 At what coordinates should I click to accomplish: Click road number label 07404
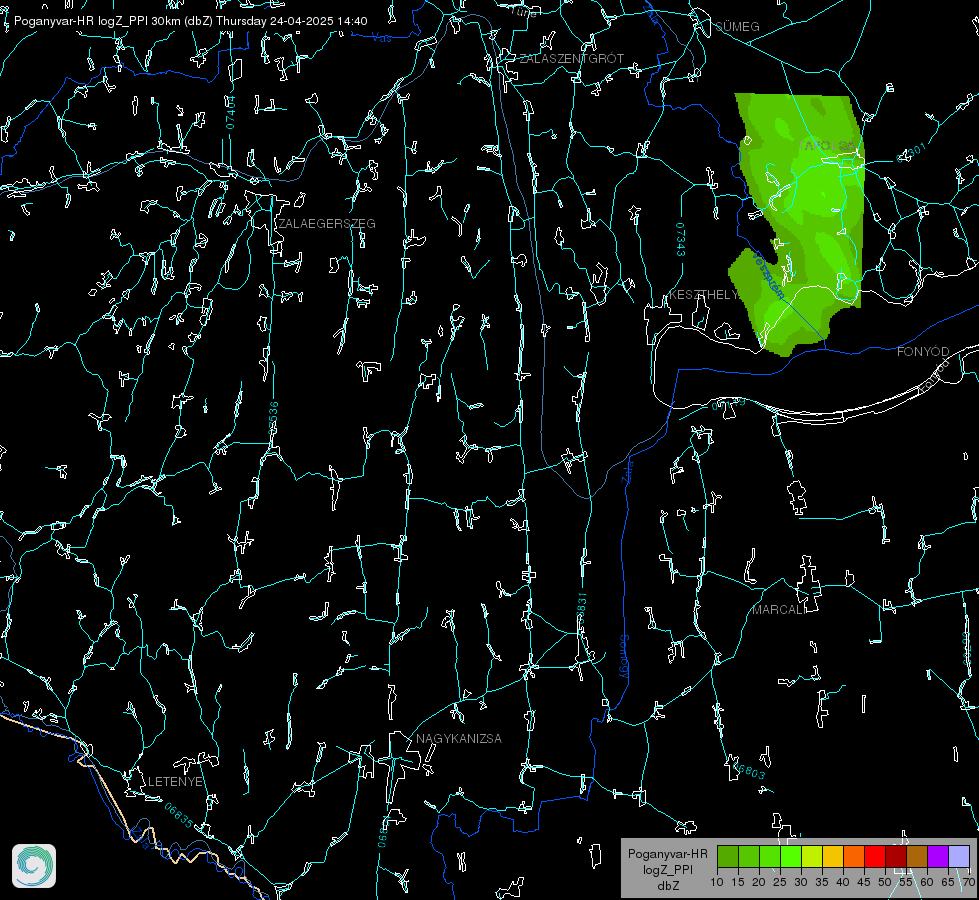coord(231,113)
